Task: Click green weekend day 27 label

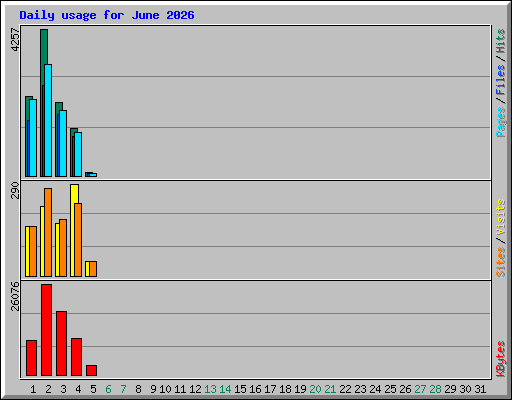Action: (x=420, y=389)
